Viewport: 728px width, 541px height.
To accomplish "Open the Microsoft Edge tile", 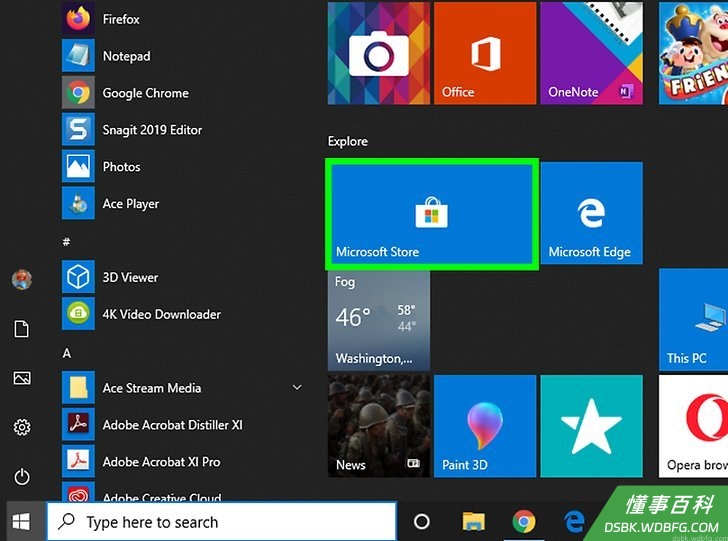I will click(x=592, y=213).
